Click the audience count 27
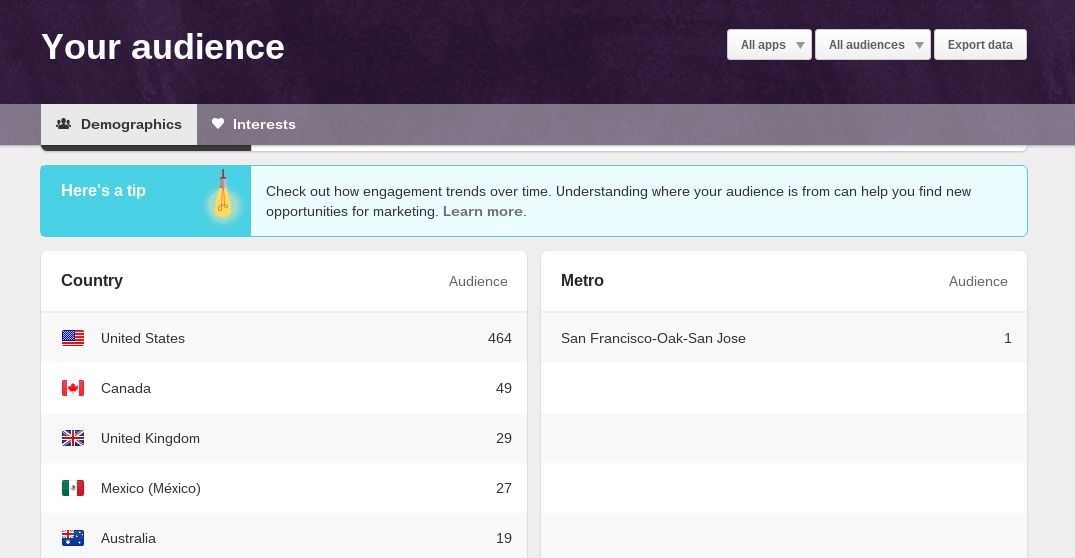Image resolution: width=1075 pixels, height=558 pixels. pyautogui.click(x=504, y=488)
